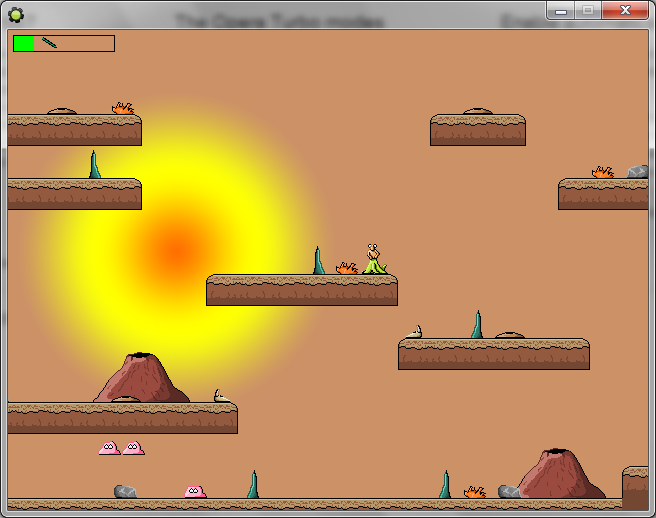Click the green alien player character

374,259
